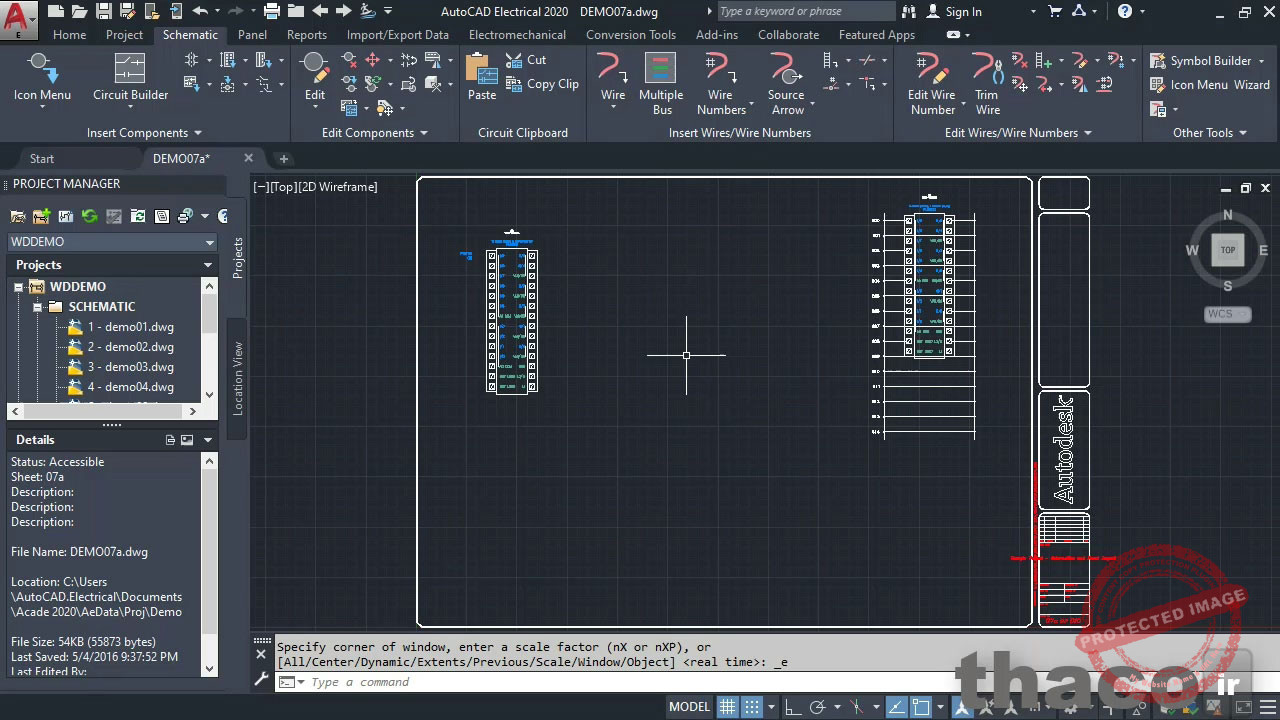Click the Trim Wire tool
This screenshot has height=720, width=1280.
(986, 80)
